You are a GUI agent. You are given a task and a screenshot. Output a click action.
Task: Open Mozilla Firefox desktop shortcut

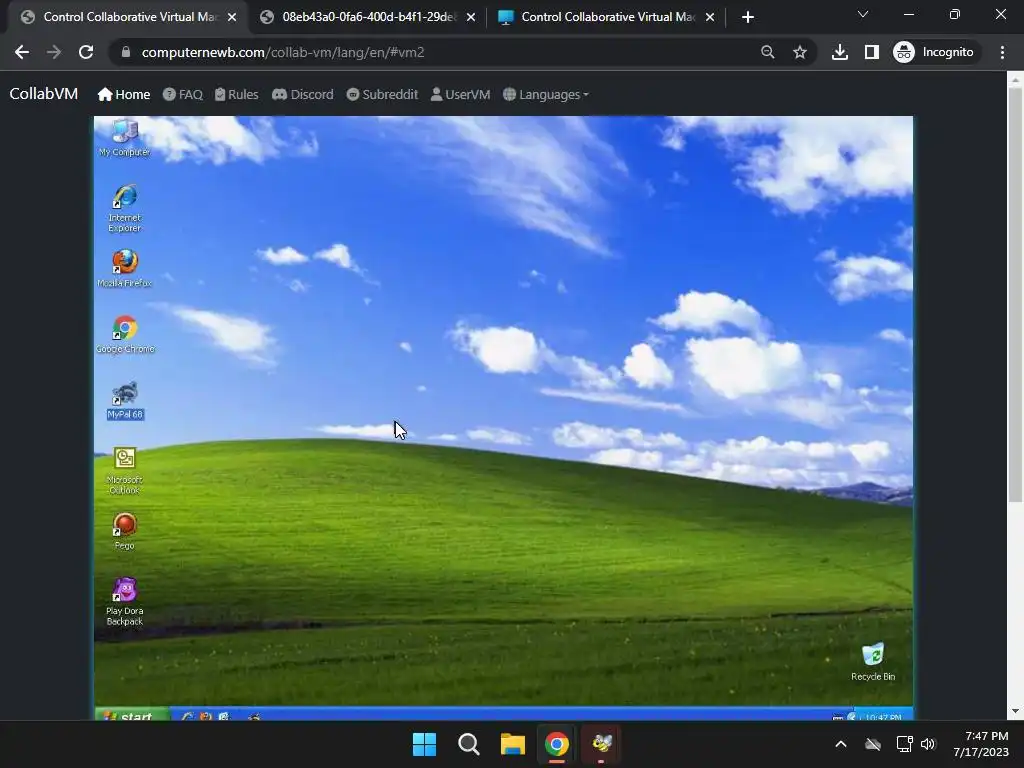[x=124, y=268]
